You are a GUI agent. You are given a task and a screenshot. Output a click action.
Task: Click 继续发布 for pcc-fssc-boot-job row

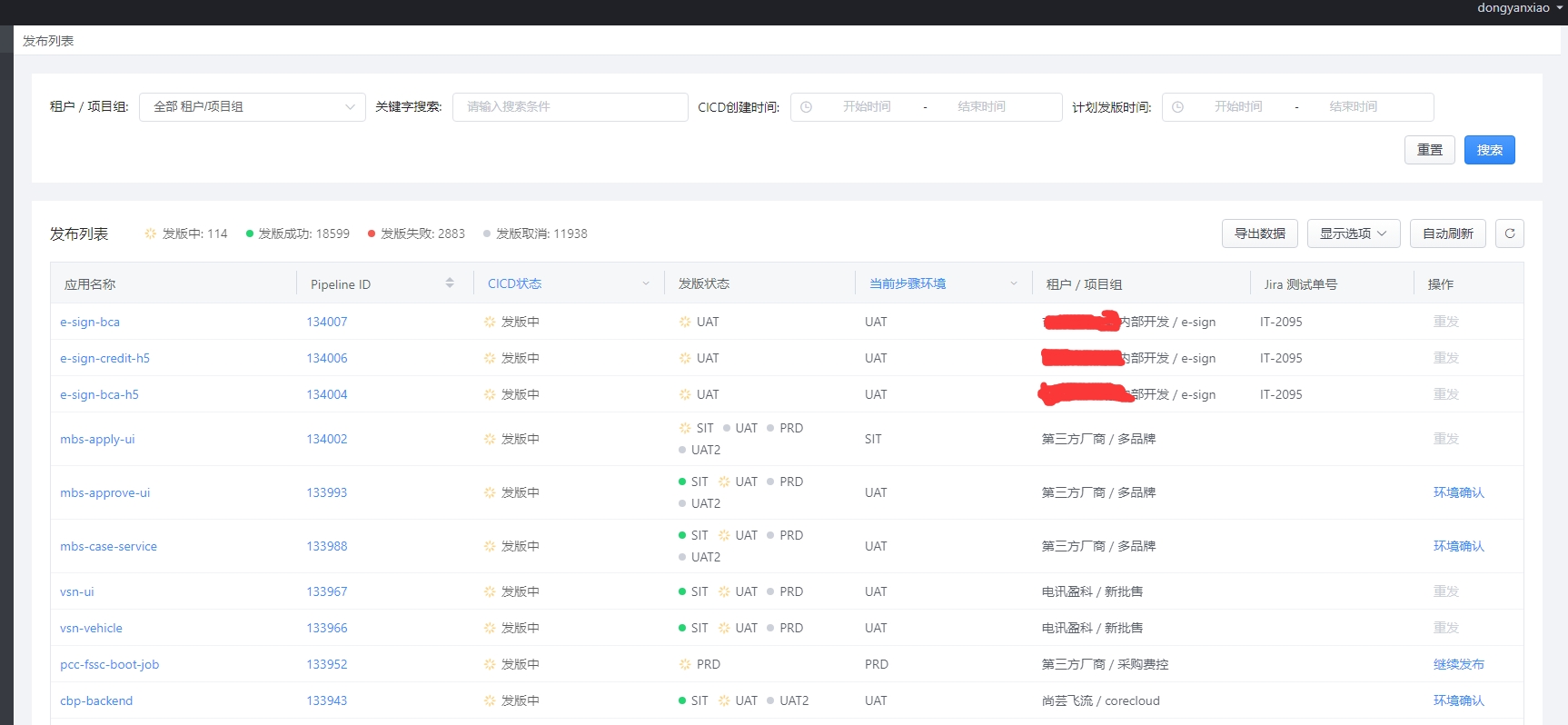[x=1458, y=664]
